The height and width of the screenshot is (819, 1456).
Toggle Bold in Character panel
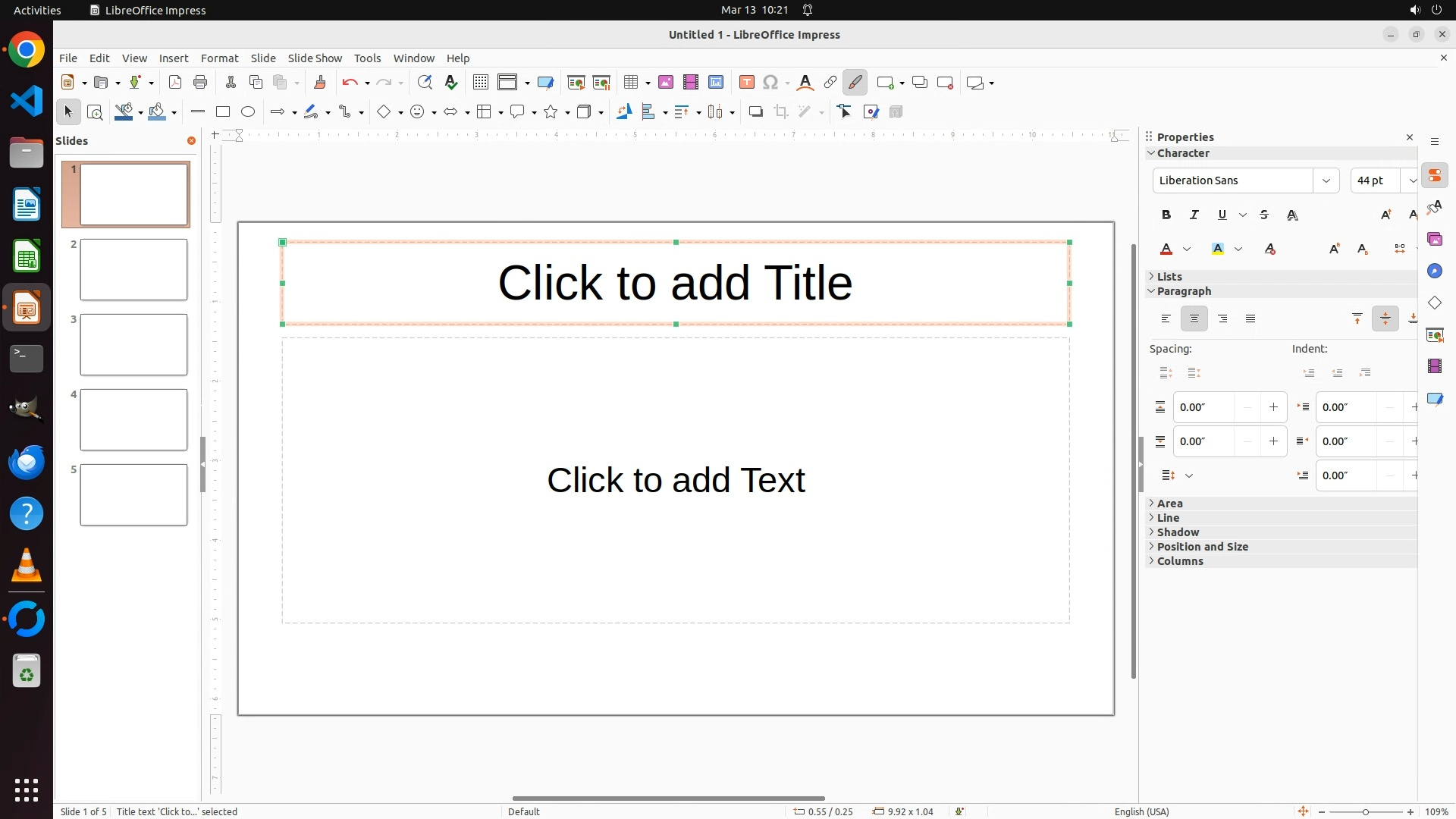tap(1166, 215)
